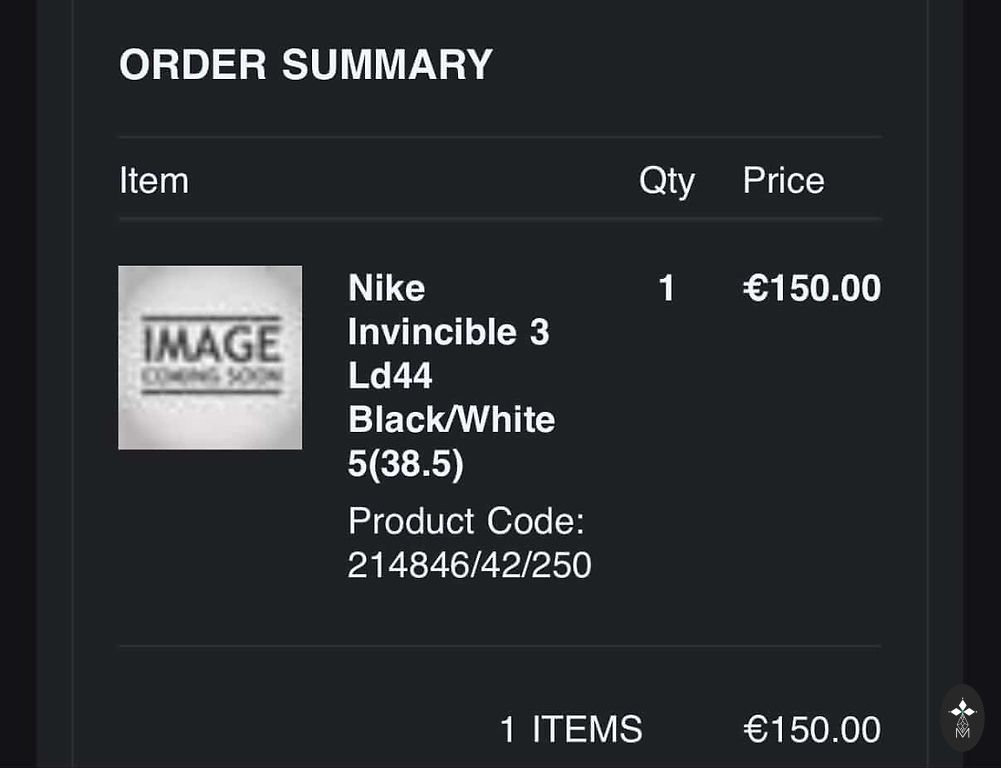Screen dimensions: 1001x768
Task: Click the item row price €150.00
Action: coord(812,289)
